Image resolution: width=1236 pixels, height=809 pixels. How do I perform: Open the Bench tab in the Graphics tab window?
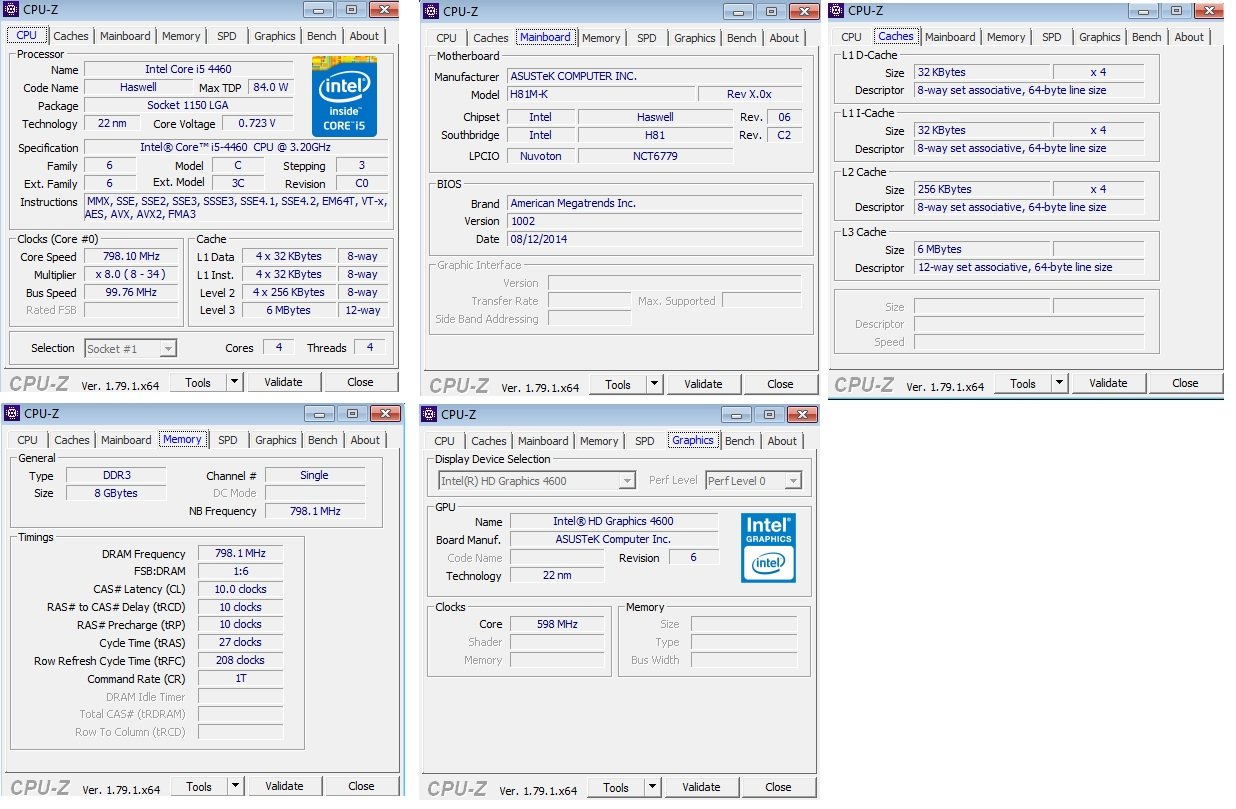[x=740, y=441]
